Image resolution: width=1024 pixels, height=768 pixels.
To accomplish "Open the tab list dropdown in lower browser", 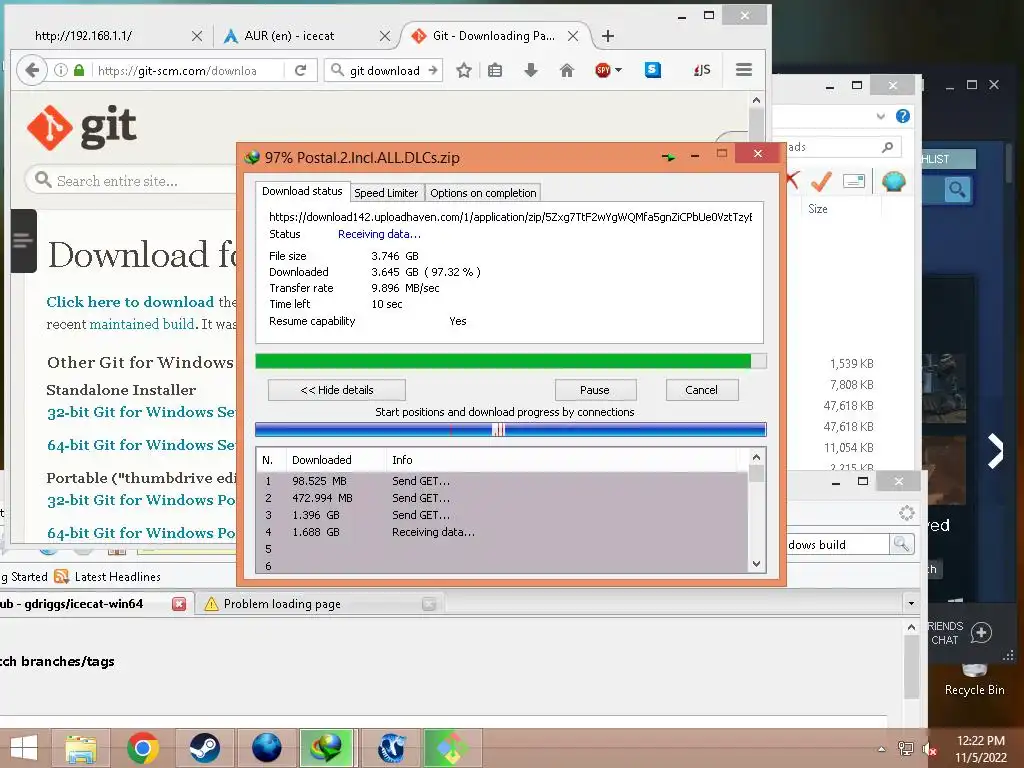I will 912,603.
